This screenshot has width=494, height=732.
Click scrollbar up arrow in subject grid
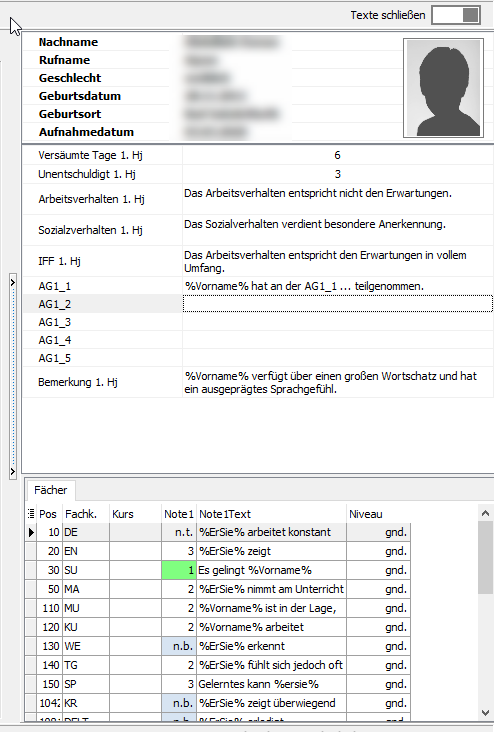[x=485, y=513]
